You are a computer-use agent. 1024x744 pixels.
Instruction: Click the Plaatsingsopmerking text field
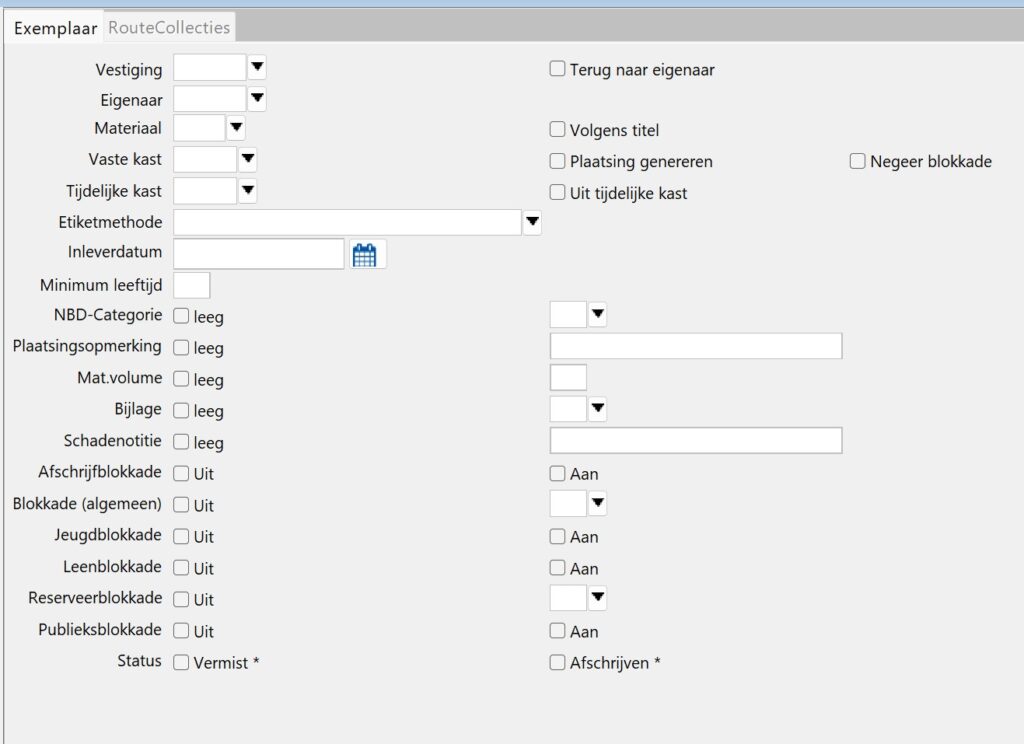696,347
